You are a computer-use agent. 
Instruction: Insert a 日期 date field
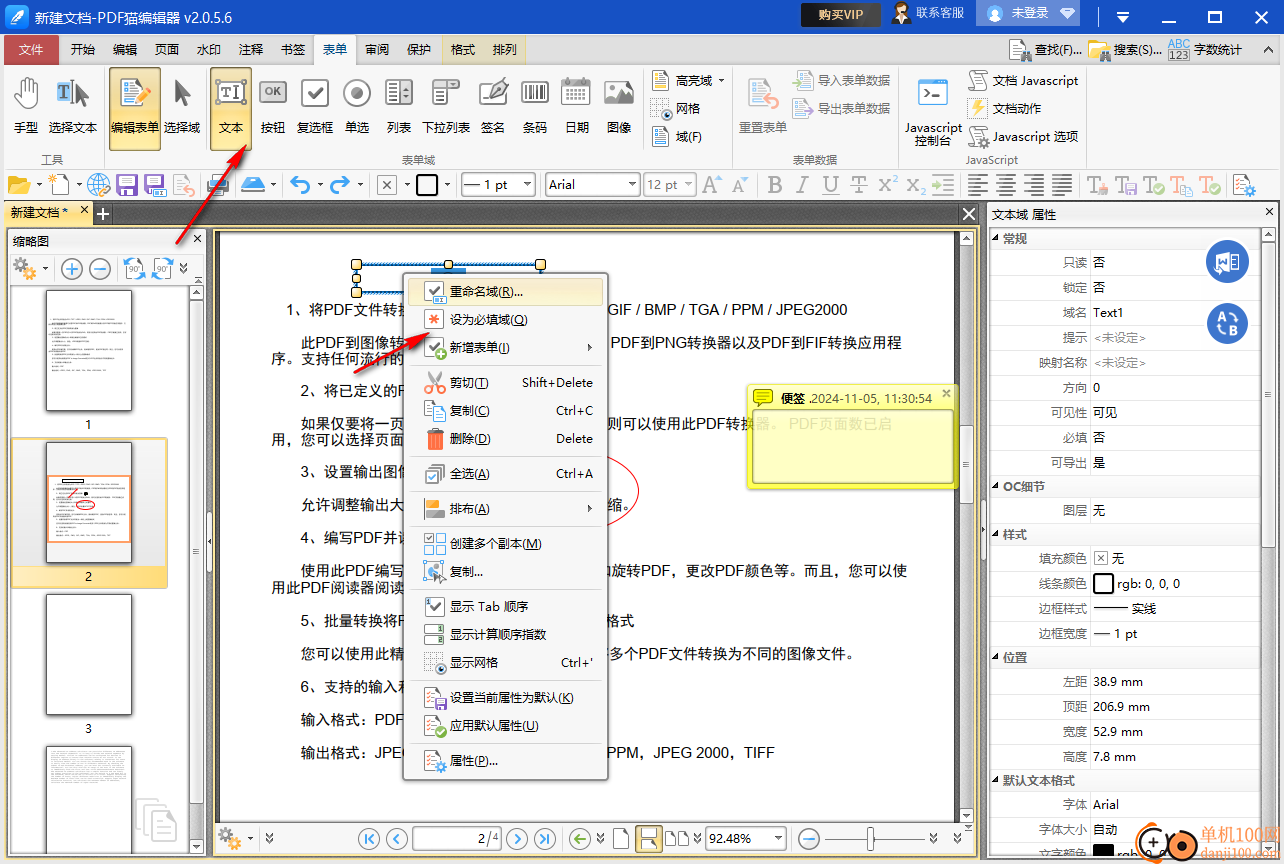(577, 106)
